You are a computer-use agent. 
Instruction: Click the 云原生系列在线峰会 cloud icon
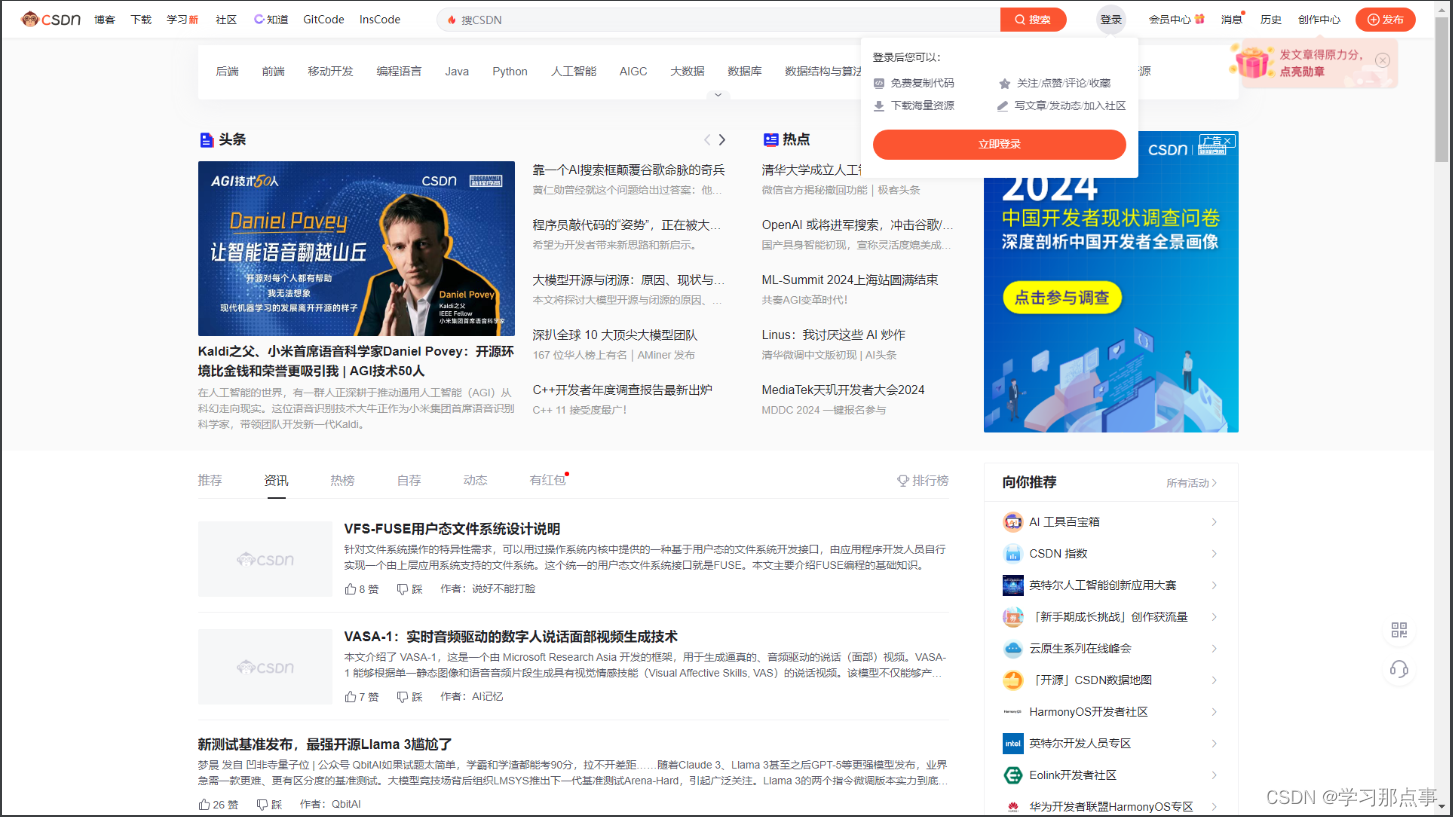[x=1012, y=649]
